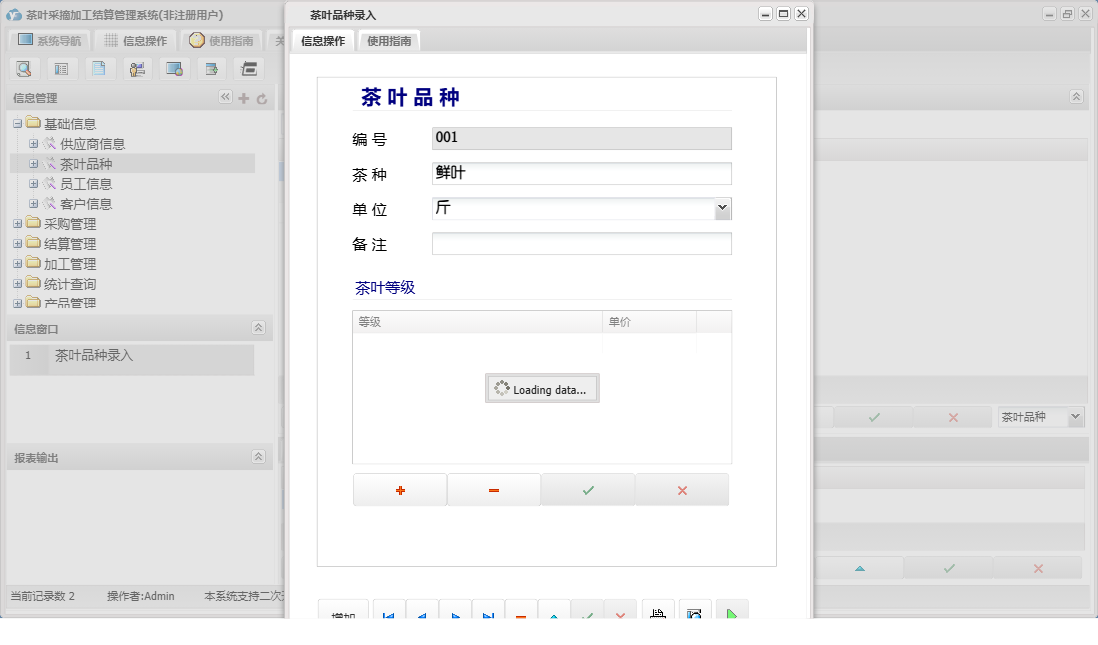This screenshot has height=645, width=1098.
Task: Jump to first record in dialog navigator
Action: pyautogui.click(x=389, y=611)
